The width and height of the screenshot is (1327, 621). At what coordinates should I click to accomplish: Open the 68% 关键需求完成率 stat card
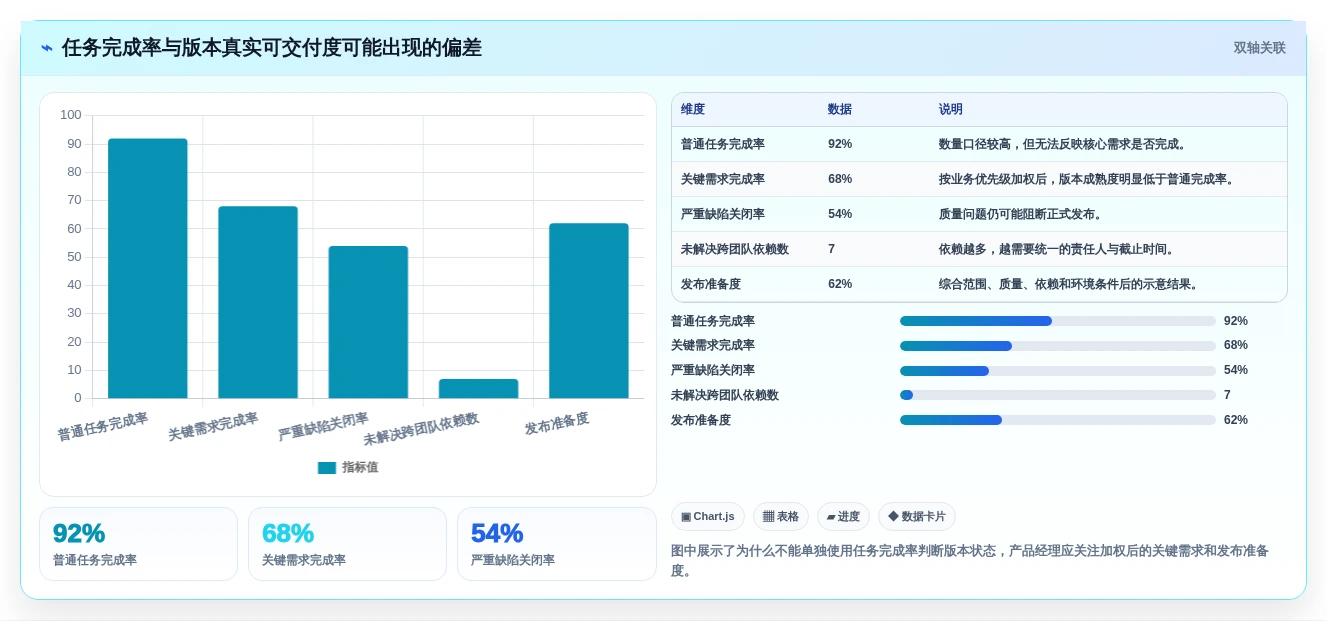[x=347, y=544]
